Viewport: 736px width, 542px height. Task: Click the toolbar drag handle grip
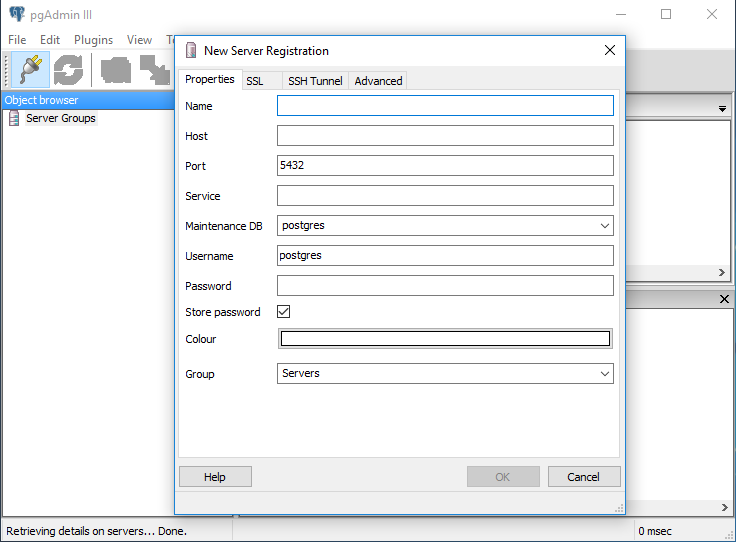pos(6,70)
